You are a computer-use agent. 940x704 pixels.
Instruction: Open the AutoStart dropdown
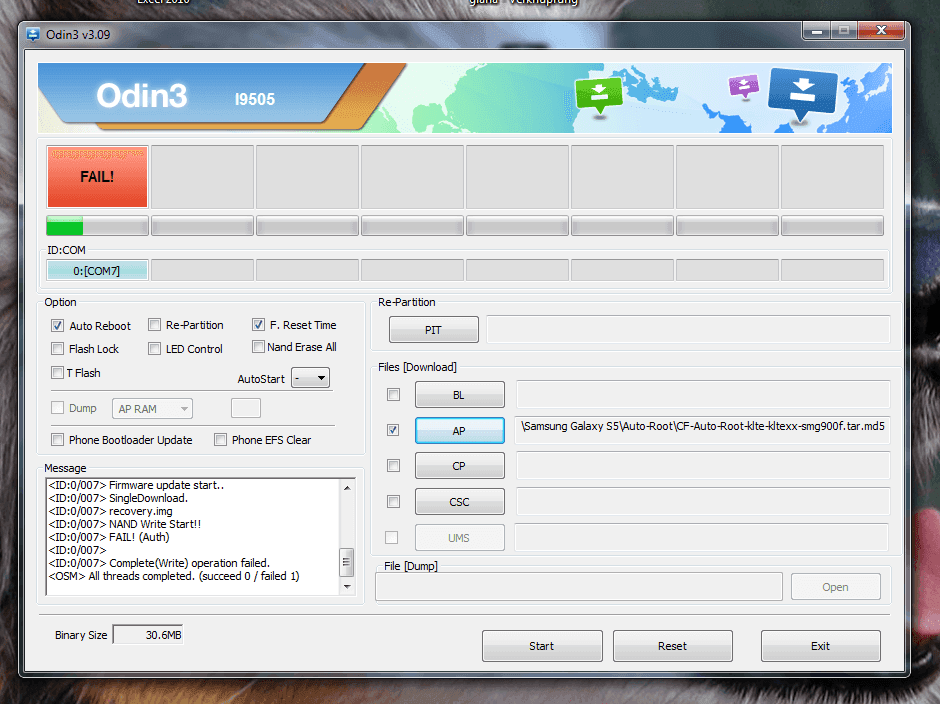[311, 378]
